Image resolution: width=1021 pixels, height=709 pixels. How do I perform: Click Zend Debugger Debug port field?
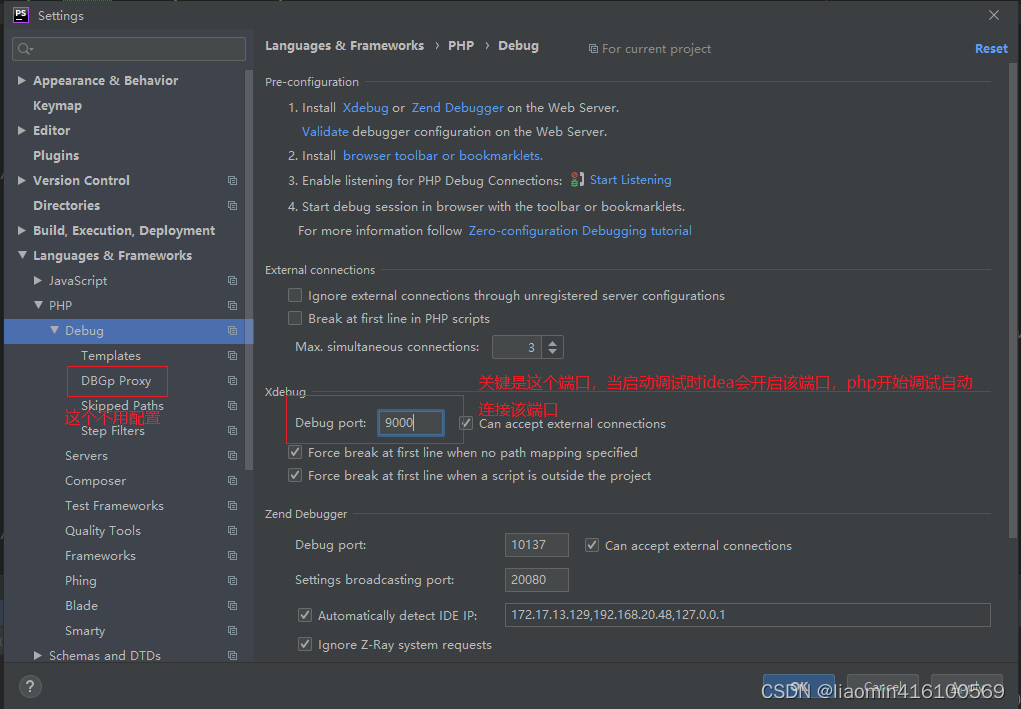click(537, 545)
